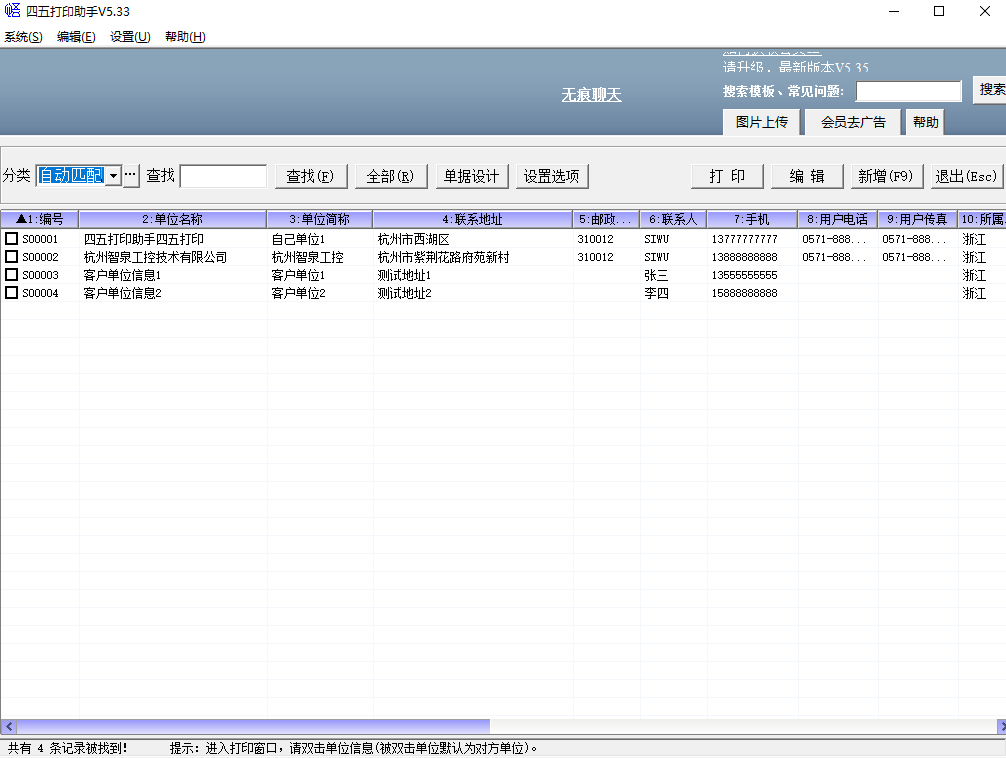Viewport: 1006px width, 758px height.
Task: Sort by the 7:手机 column header
Action: coord(752,220)
